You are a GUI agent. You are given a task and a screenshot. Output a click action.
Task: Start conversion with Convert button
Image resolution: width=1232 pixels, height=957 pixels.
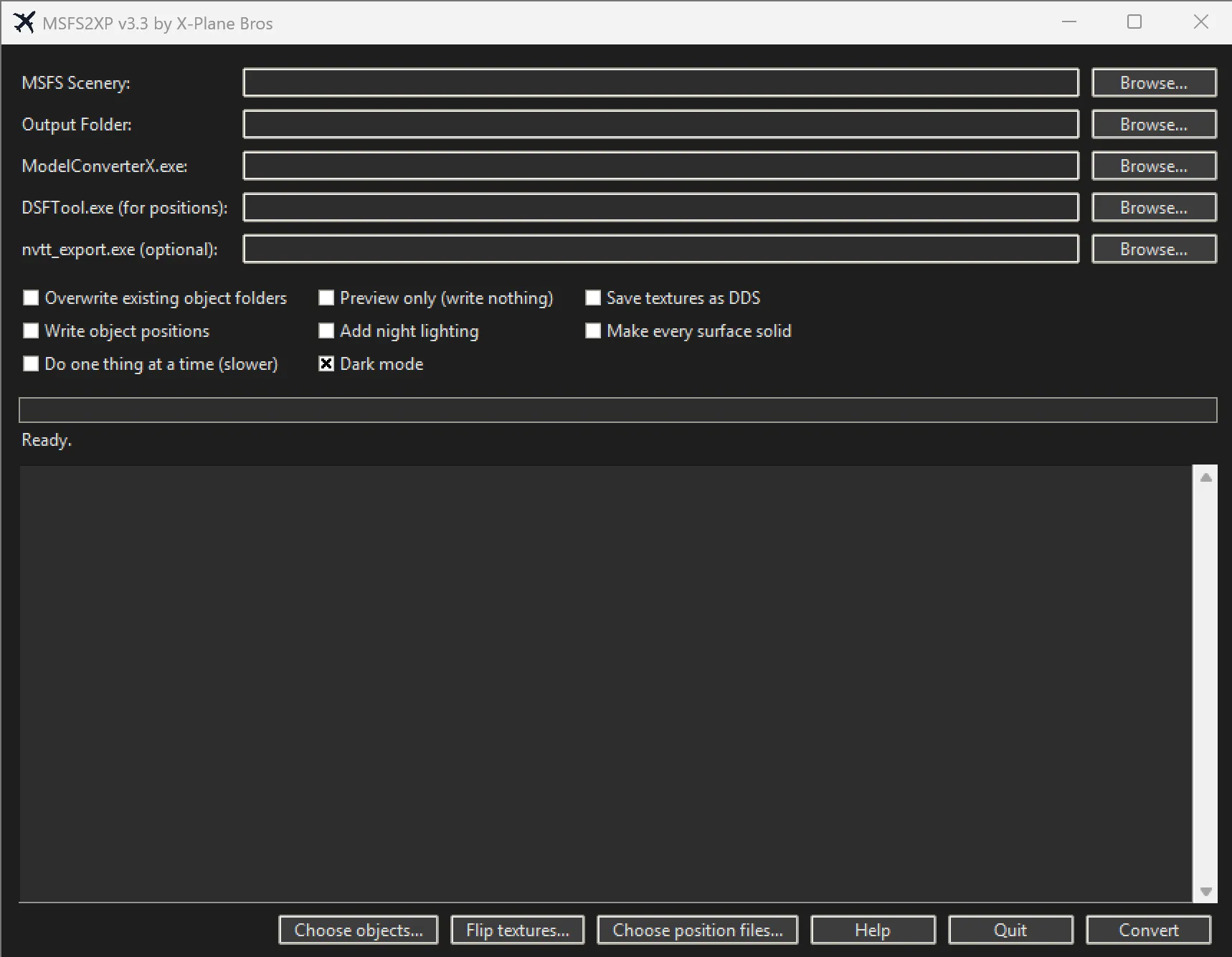point(1149,930)
